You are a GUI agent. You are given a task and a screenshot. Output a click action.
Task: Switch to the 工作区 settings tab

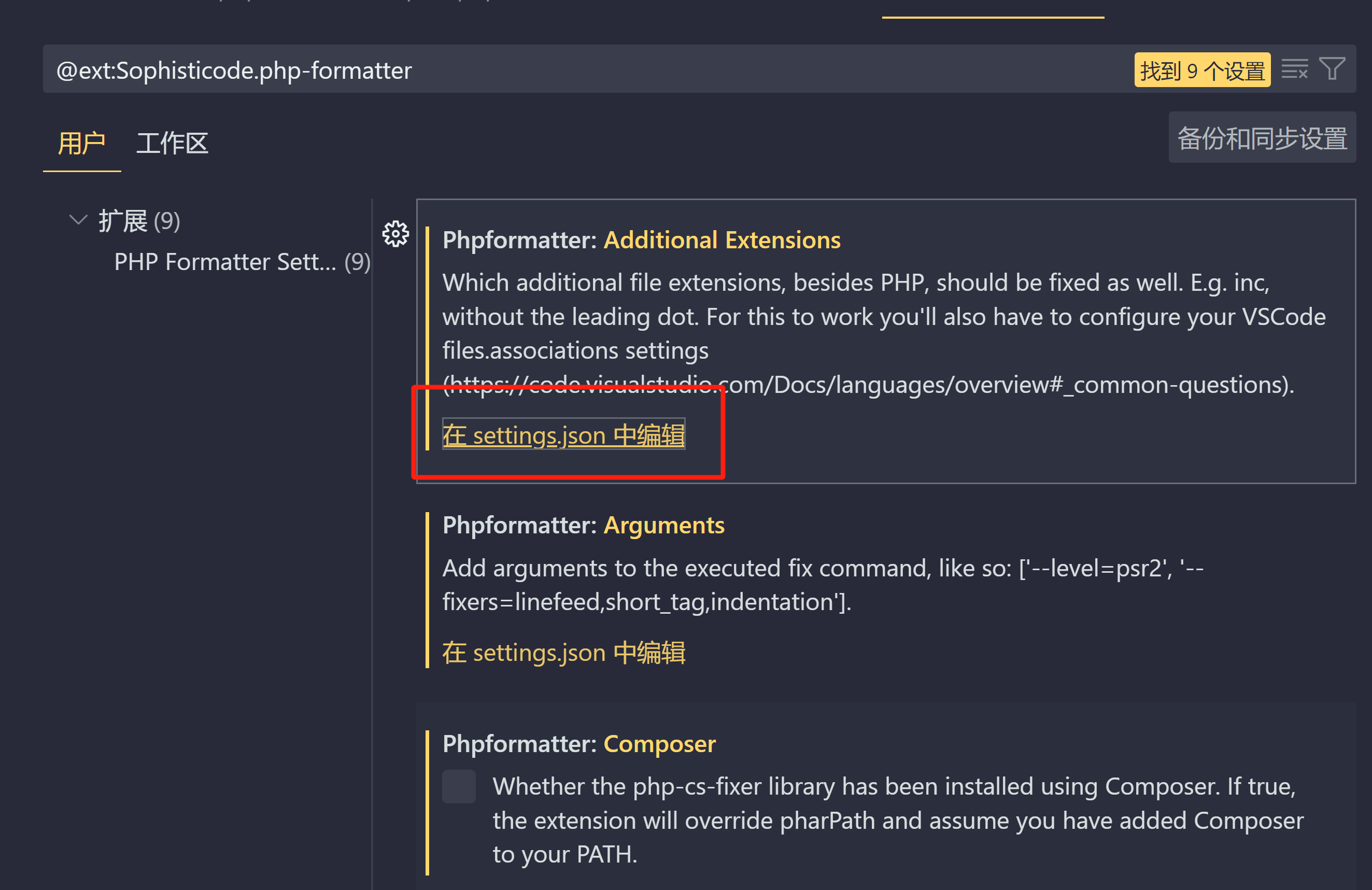[x=172, y=143]
